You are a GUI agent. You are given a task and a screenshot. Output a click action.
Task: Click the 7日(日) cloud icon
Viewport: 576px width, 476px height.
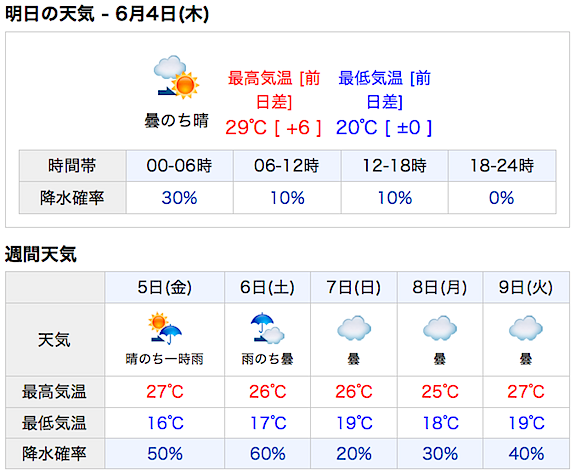(354, 328)
